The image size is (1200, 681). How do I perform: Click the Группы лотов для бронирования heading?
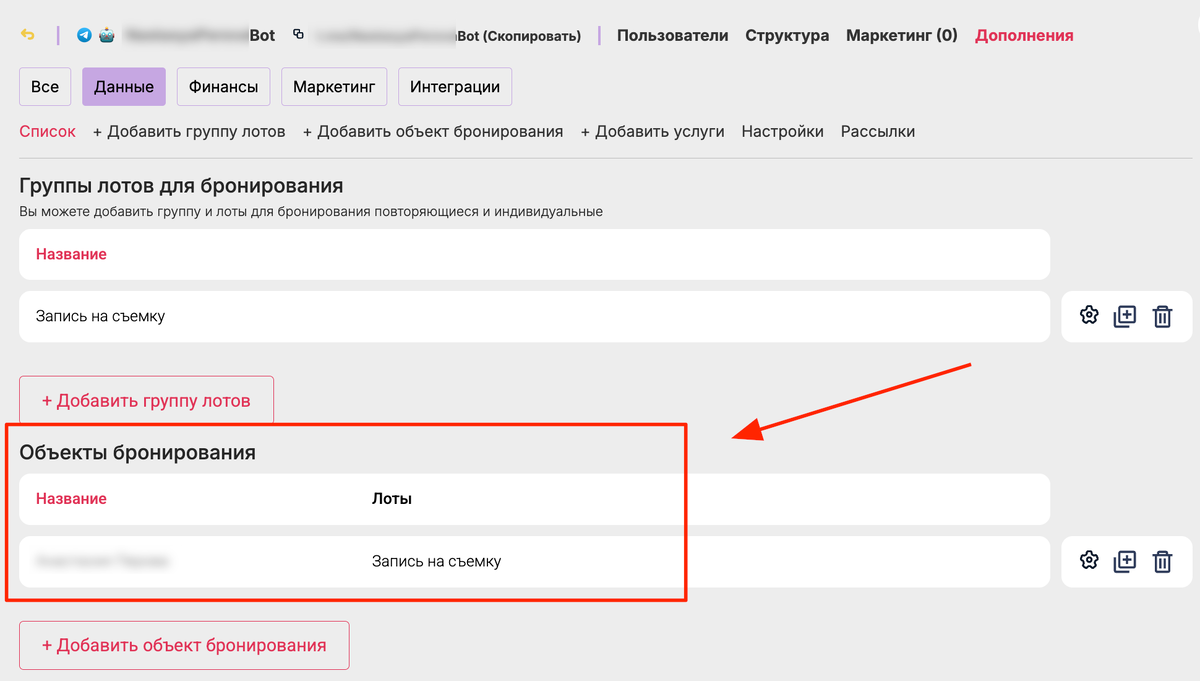[181, 185]
